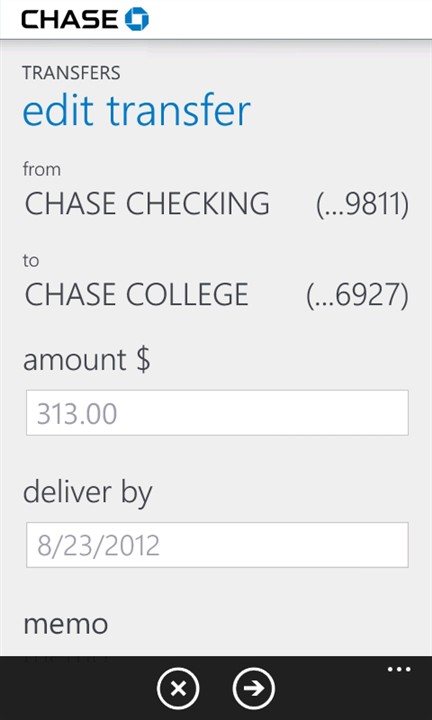Choose the from account CHASE CHECKING
The image size is (432, 720).
[147, 203]
